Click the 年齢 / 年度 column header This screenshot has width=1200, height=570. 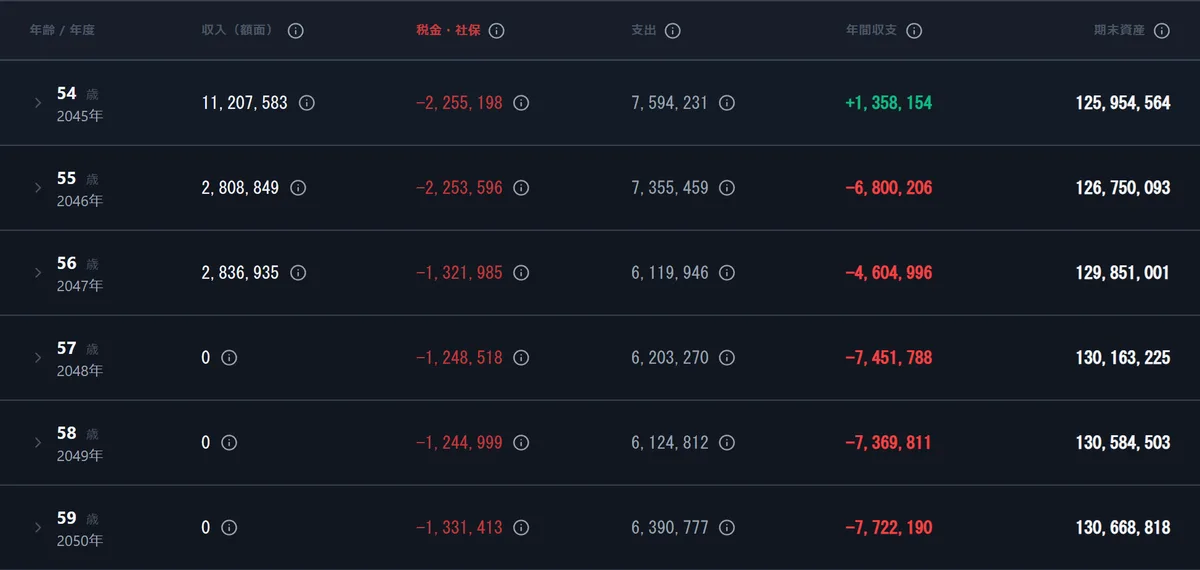(x=62, y=31)
